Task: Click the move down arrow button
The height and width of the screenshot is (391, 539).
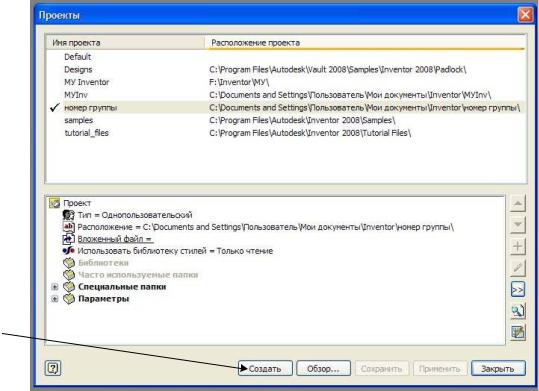Action: [x=518, y=225]
